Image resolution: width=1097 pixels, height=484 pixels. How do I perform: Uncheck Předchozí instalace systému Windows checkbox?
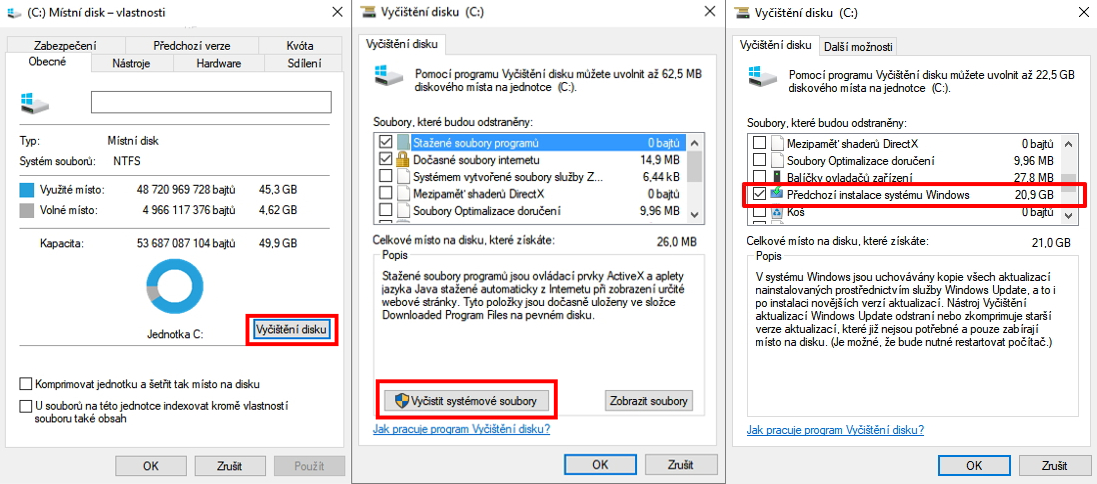tap(759, 194)
